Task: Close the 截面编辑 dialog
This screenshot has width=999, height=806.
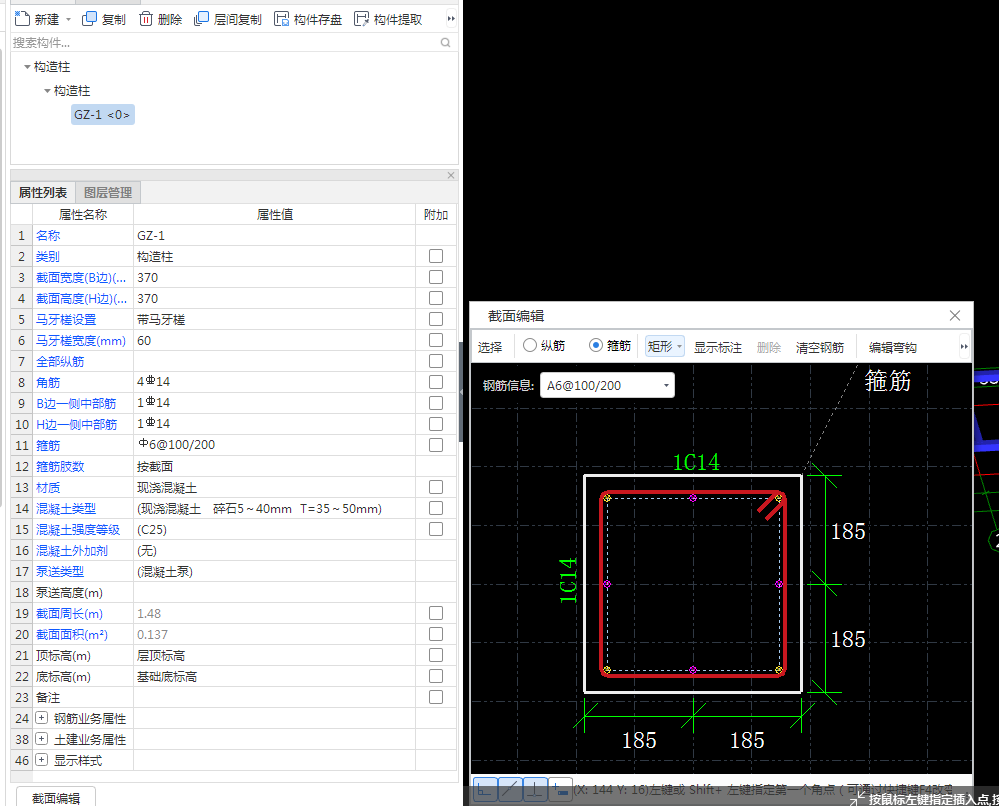Action: (x=954, y=315)
